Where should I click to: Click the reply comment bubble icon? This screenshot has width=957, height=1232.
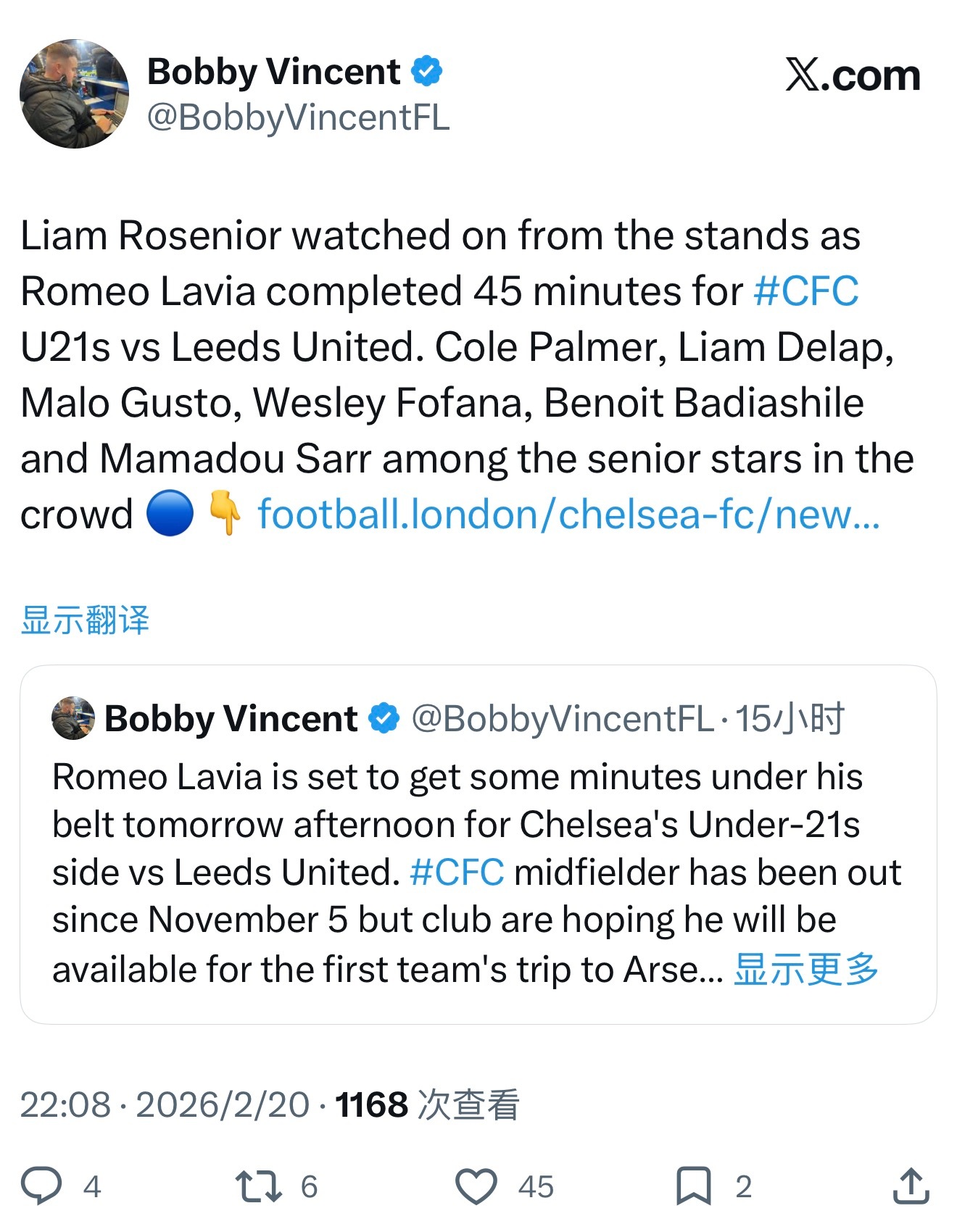tap(41, 1186)
